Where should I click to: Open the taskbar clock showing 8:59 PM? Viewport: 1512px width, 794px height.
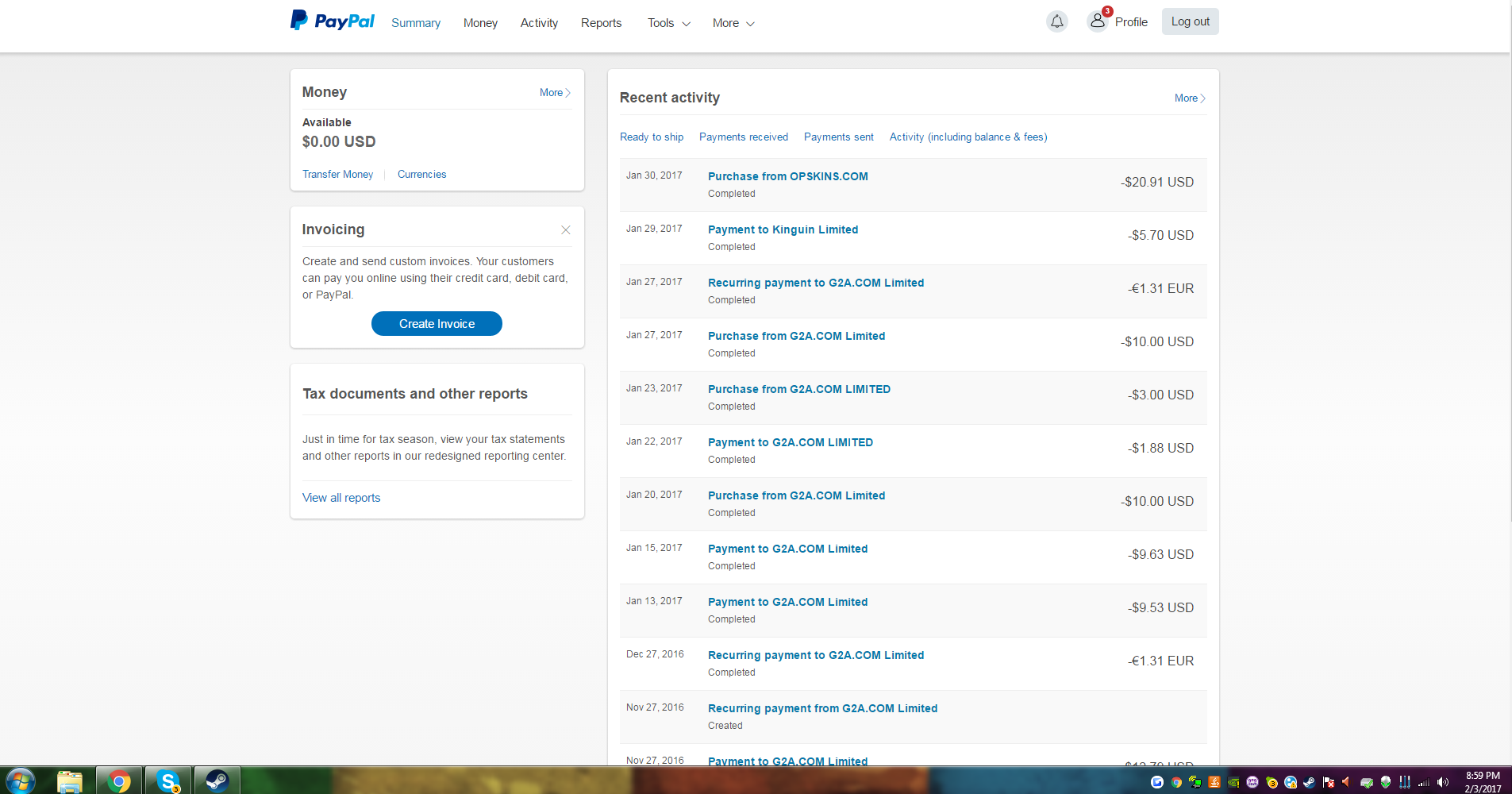(x=1483, y=782)
